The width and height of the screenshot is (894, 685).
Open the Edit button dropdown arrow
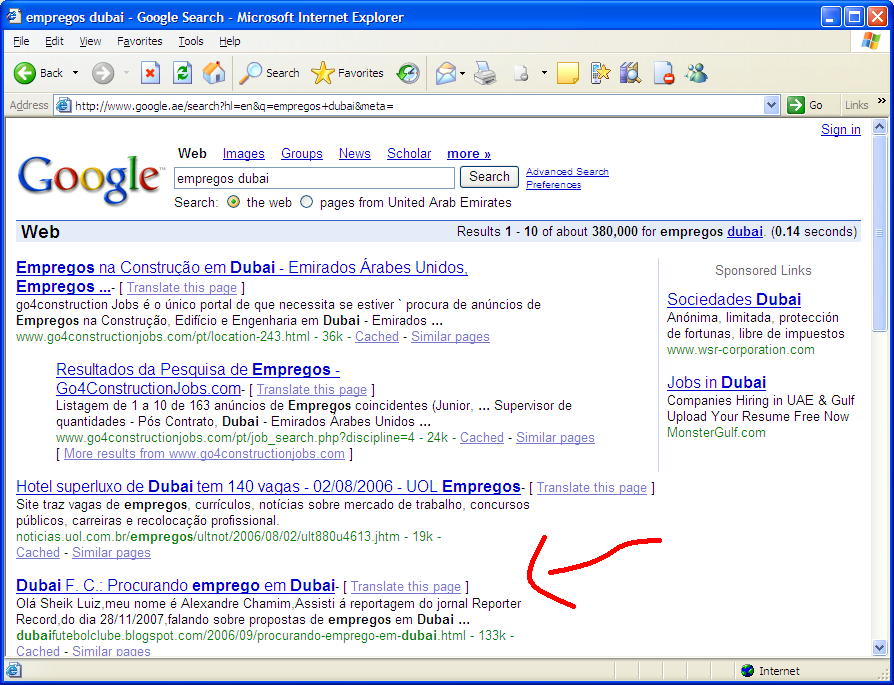(x=544, y=73)
